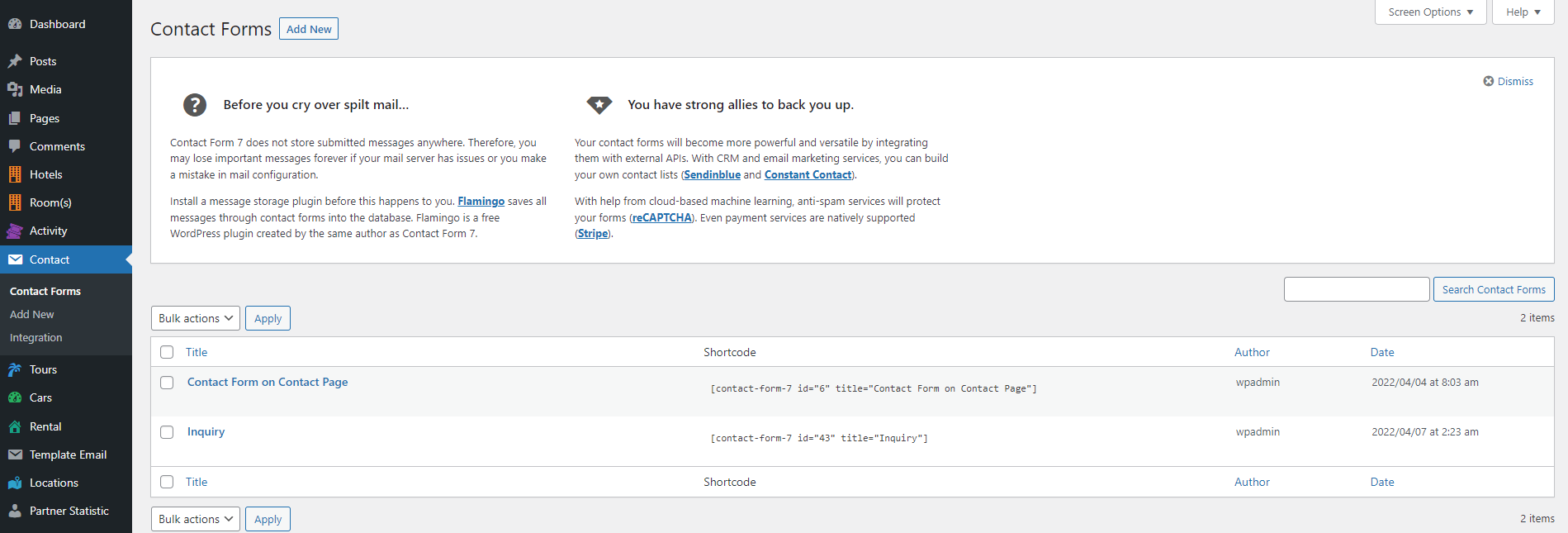Viewport: 1568px width, 533px height.
Task: Click the Dismiss circle-x icon
Action: (1489, 81)
